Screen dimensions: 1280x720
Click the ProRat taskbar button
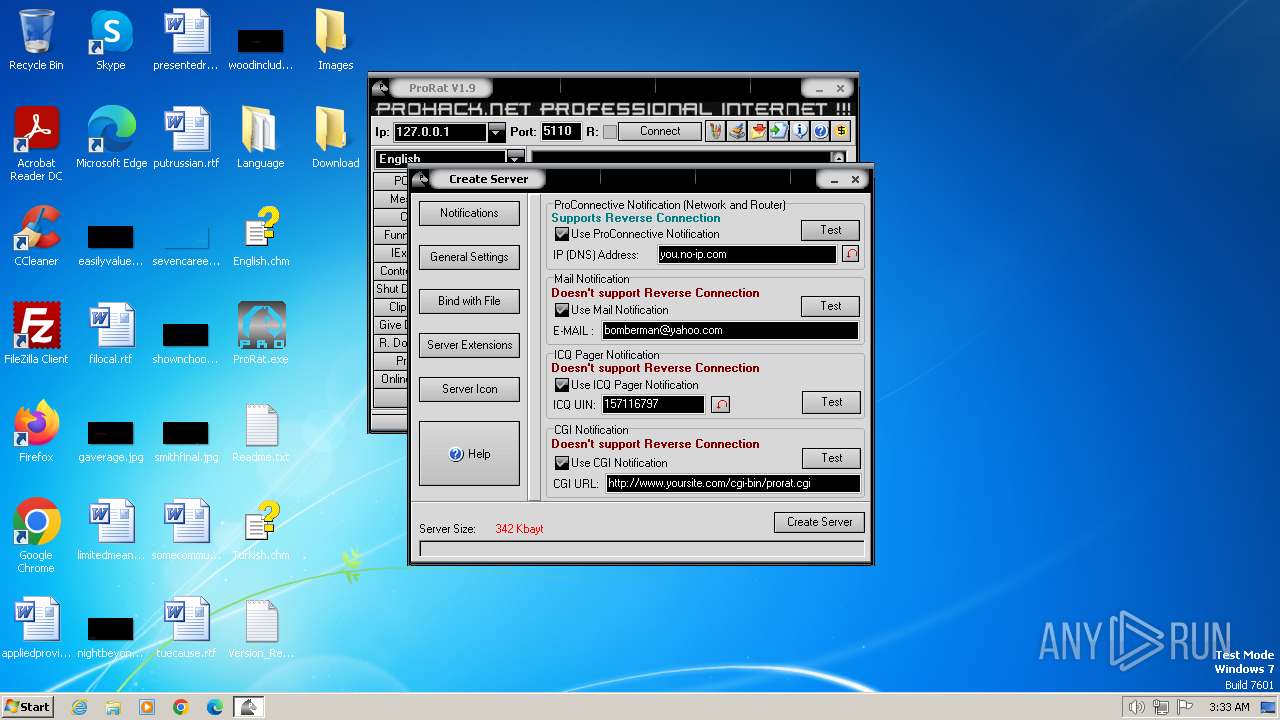click(249, 707)
